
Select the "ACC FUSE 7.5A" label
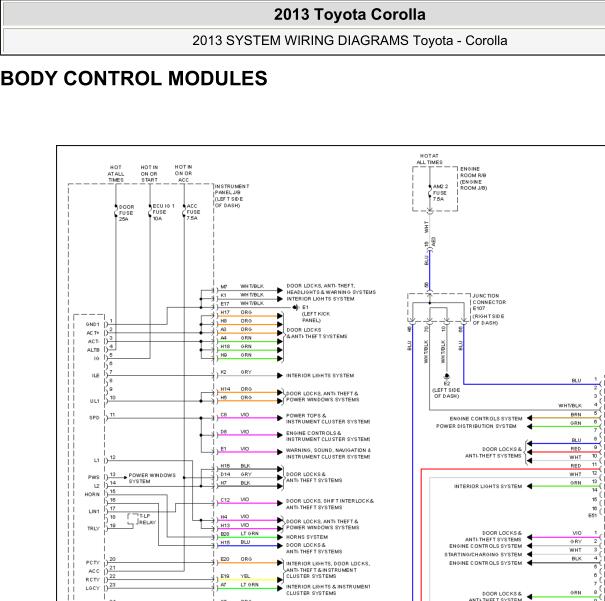pos(193,212)
